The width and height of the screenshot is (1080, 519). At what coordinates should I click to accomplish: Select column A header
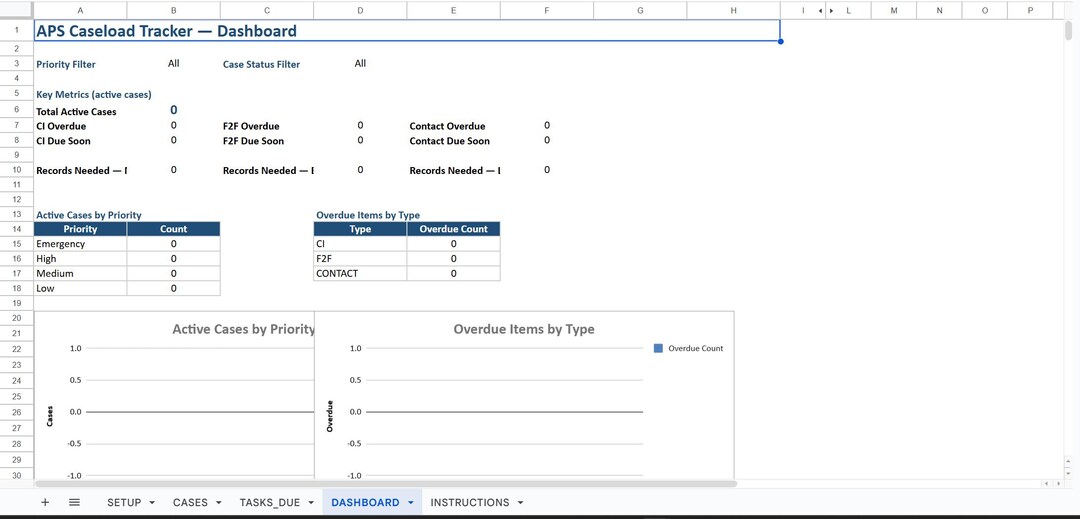[x=81, y=10]
